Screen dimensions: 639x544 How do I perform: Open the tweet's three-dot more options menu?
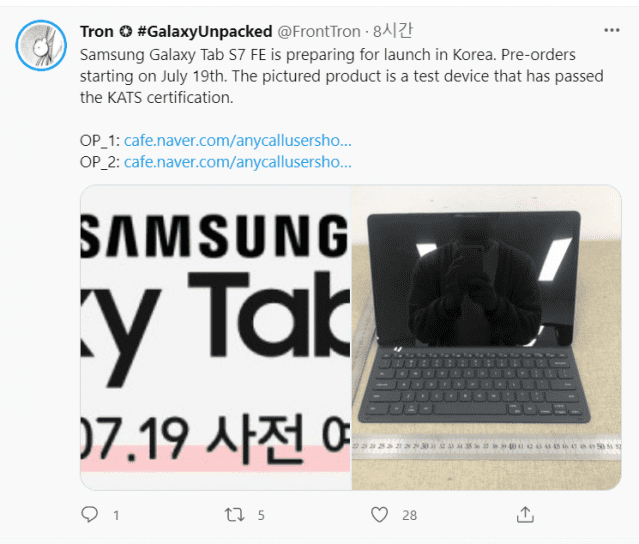[612, 30]
